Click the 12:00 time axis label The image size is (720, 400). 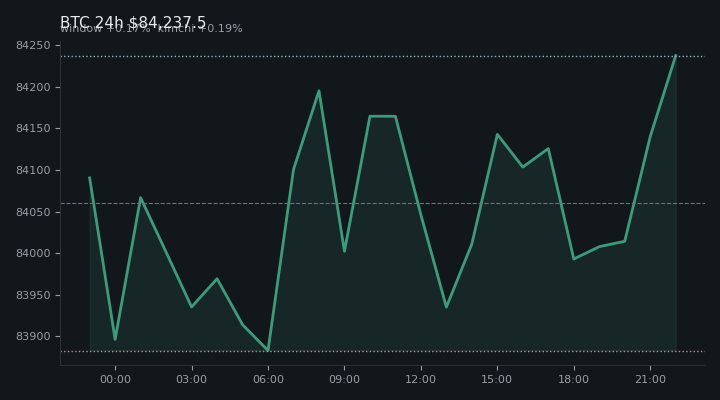tap(421, 379)
